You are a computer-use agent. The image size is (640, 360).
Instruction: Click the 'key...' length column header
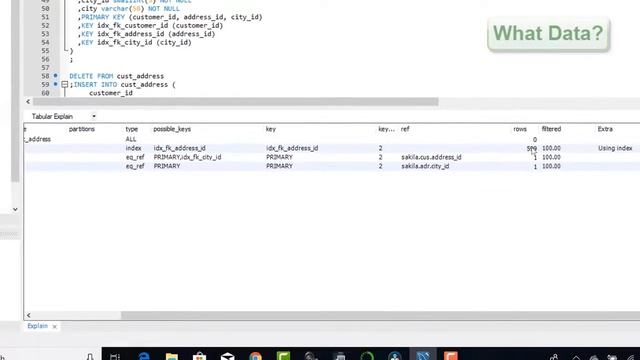[386, 129]
